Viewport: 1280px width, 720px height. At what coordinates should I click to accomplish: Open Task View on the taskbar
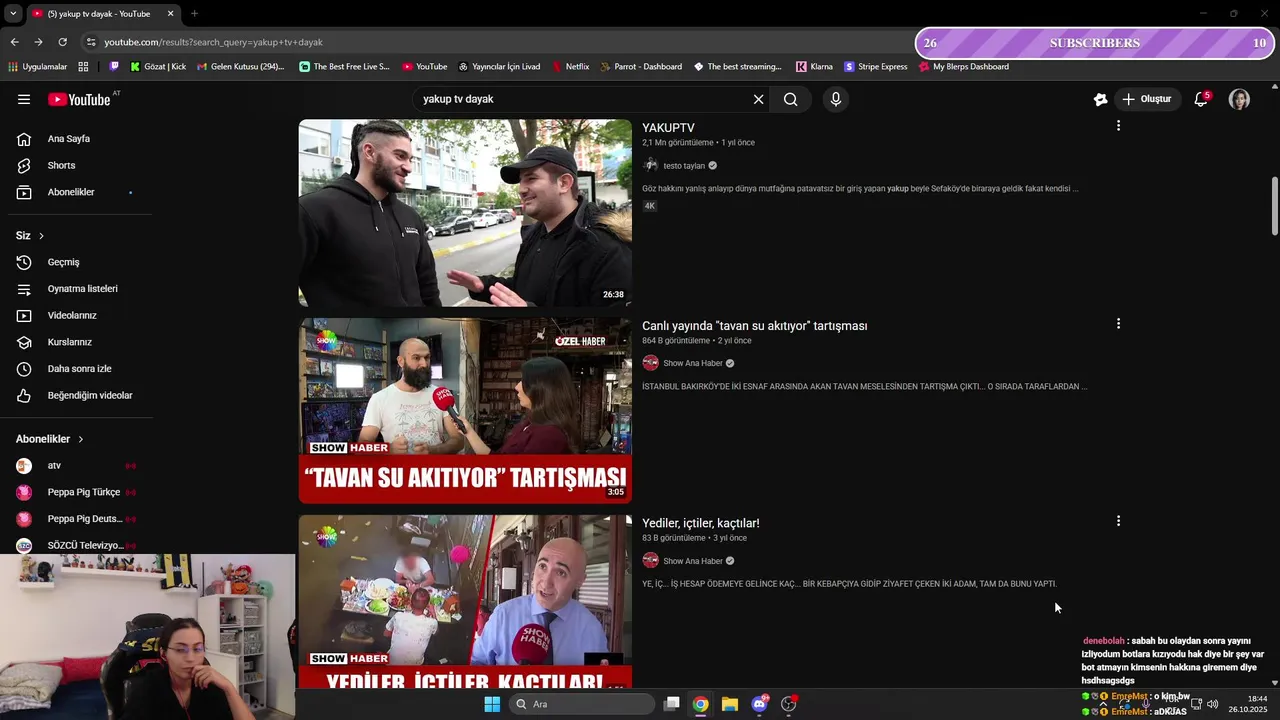click(x=672, y=704)
